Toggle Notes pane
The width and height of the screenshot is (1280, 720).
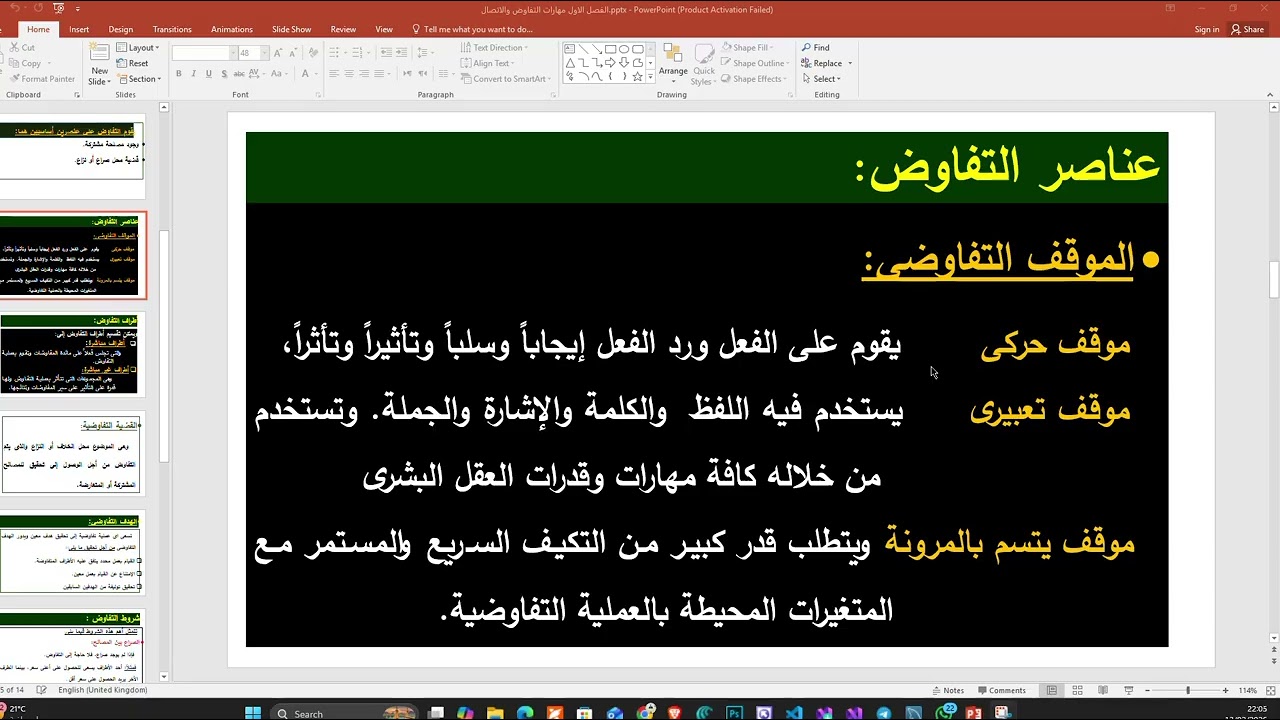948,690
